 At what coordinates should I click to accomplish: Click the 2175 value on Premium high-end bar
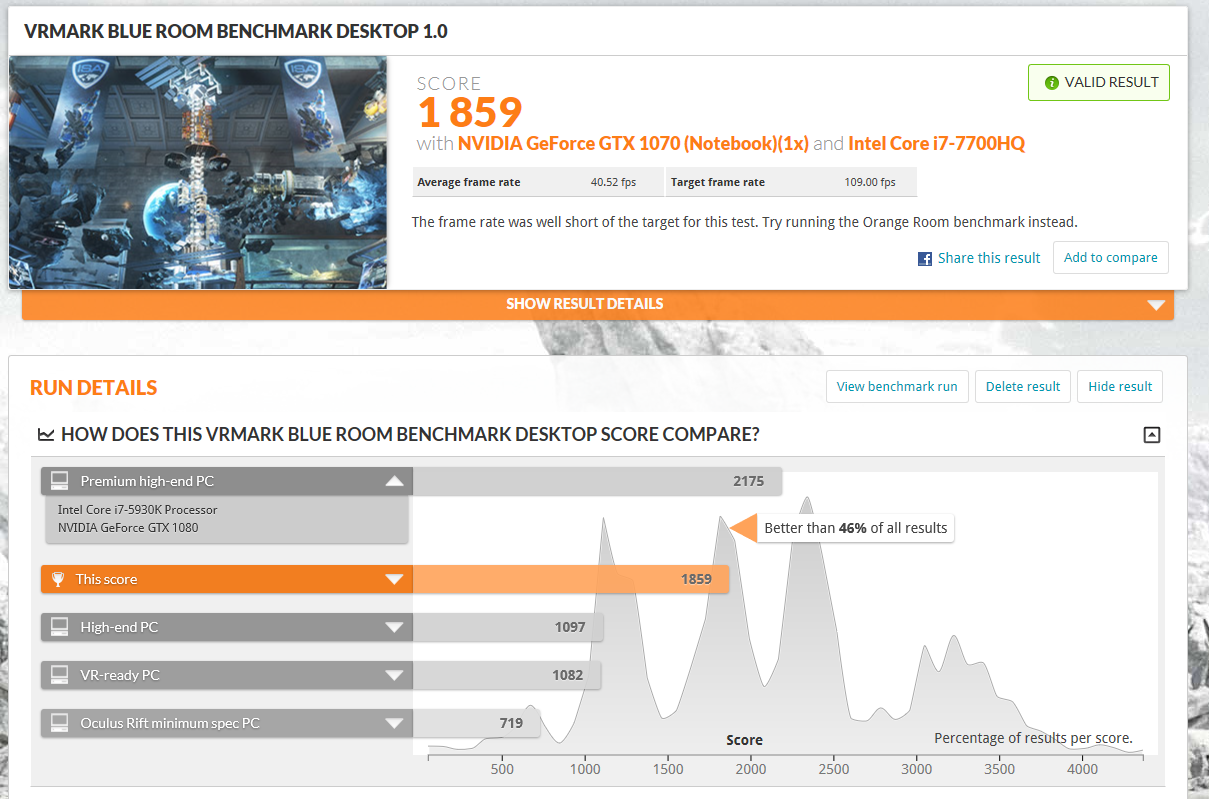coord(748,481)
